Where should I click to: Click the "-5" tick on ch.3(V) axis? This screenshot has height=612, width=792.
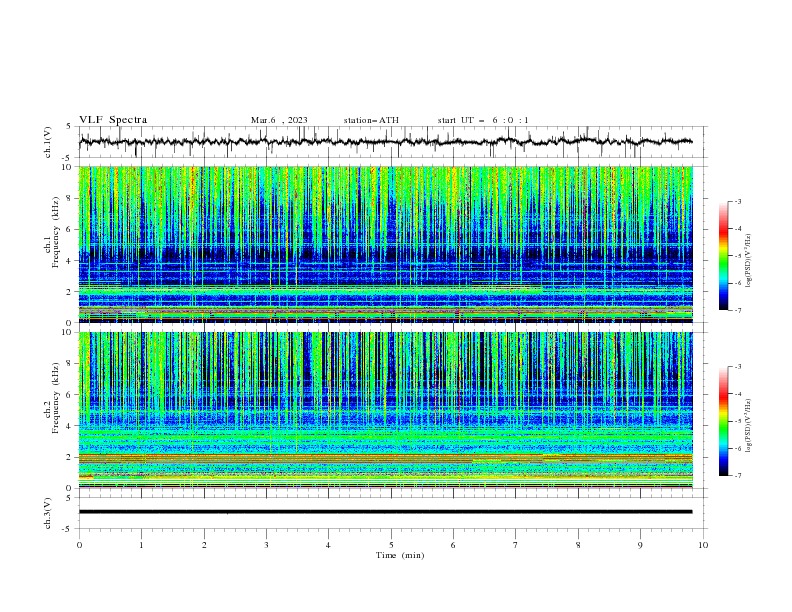67,529
